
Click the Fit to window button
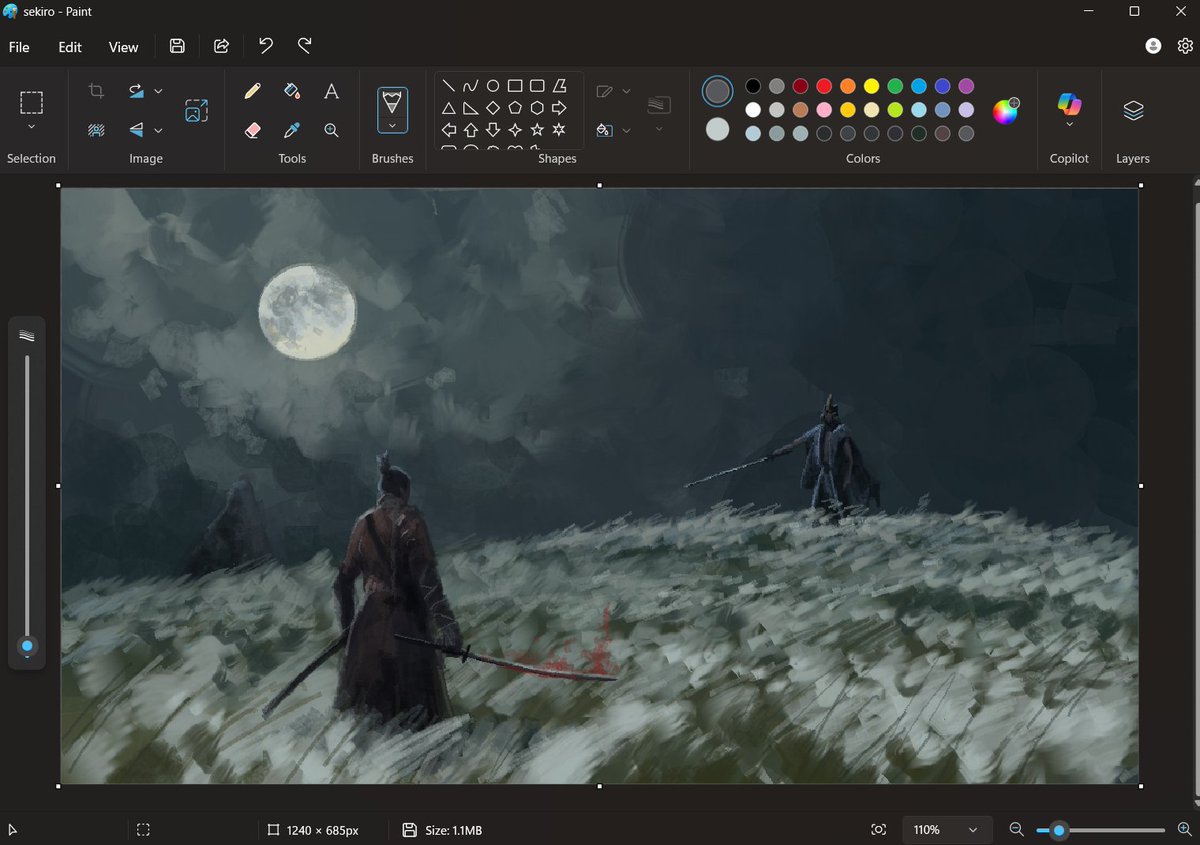tap(878, 830)
